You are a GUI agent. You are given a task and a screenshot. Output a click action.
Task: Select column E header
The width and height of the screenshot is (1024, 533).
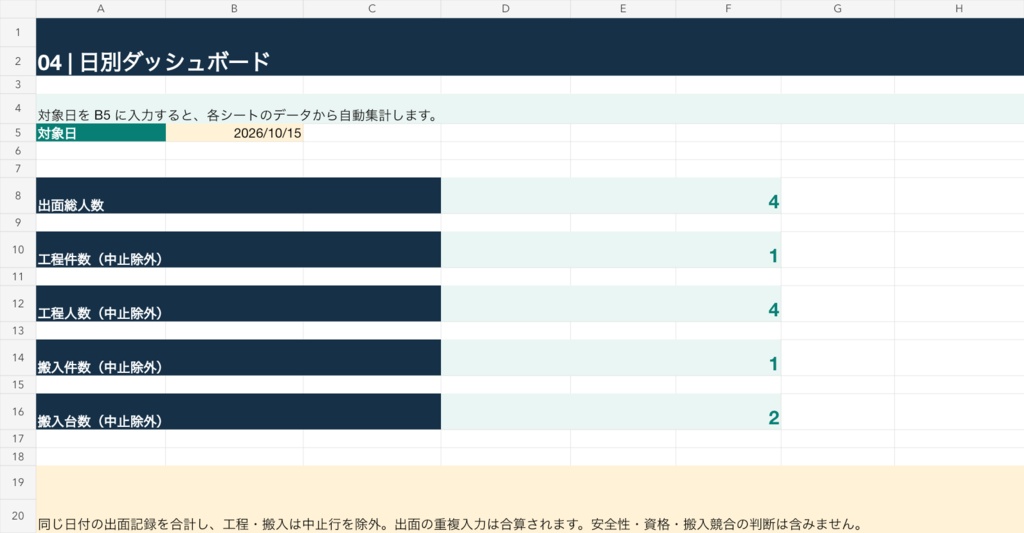[623, 8]
